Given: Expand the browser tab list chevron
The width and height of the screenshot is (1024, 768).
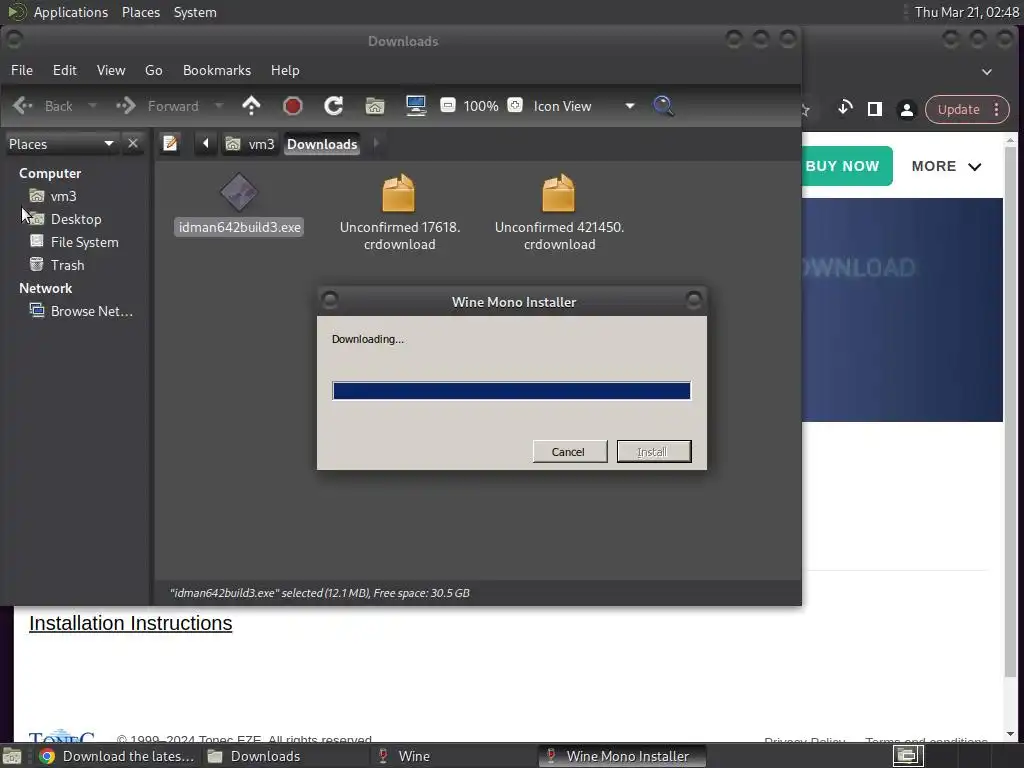Looking at the screenshot, I should click(x=987, y=72).
